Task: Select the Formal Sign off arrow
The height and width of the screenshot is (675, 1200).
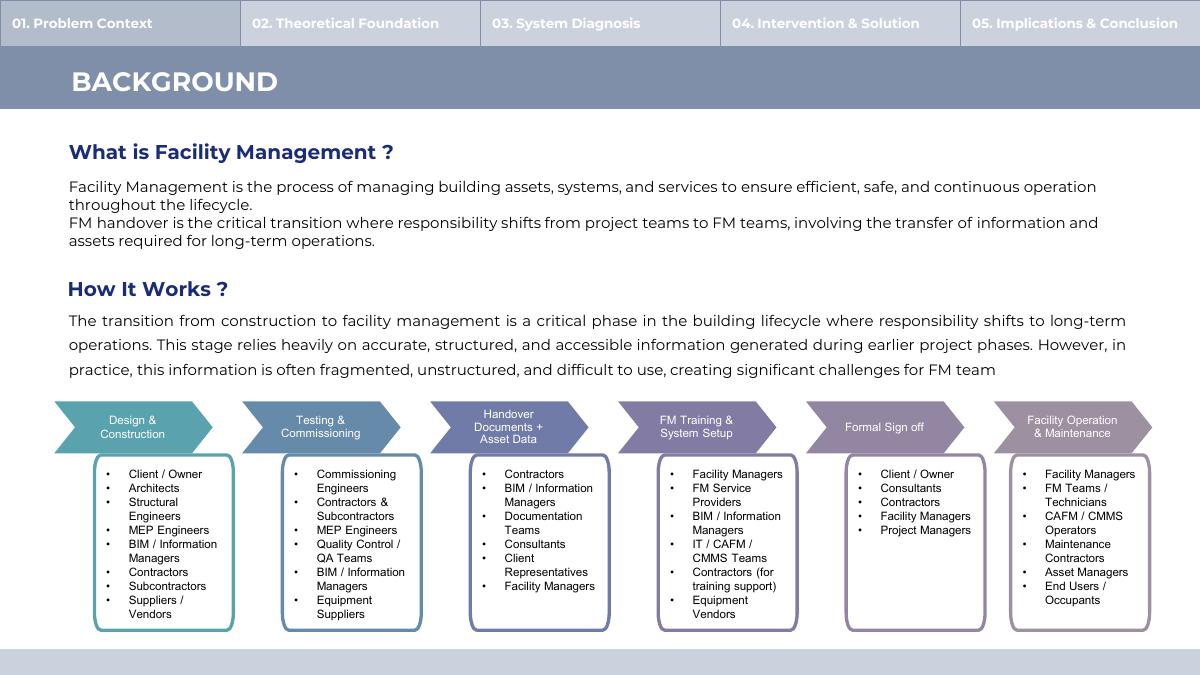Action: (885, 427)
